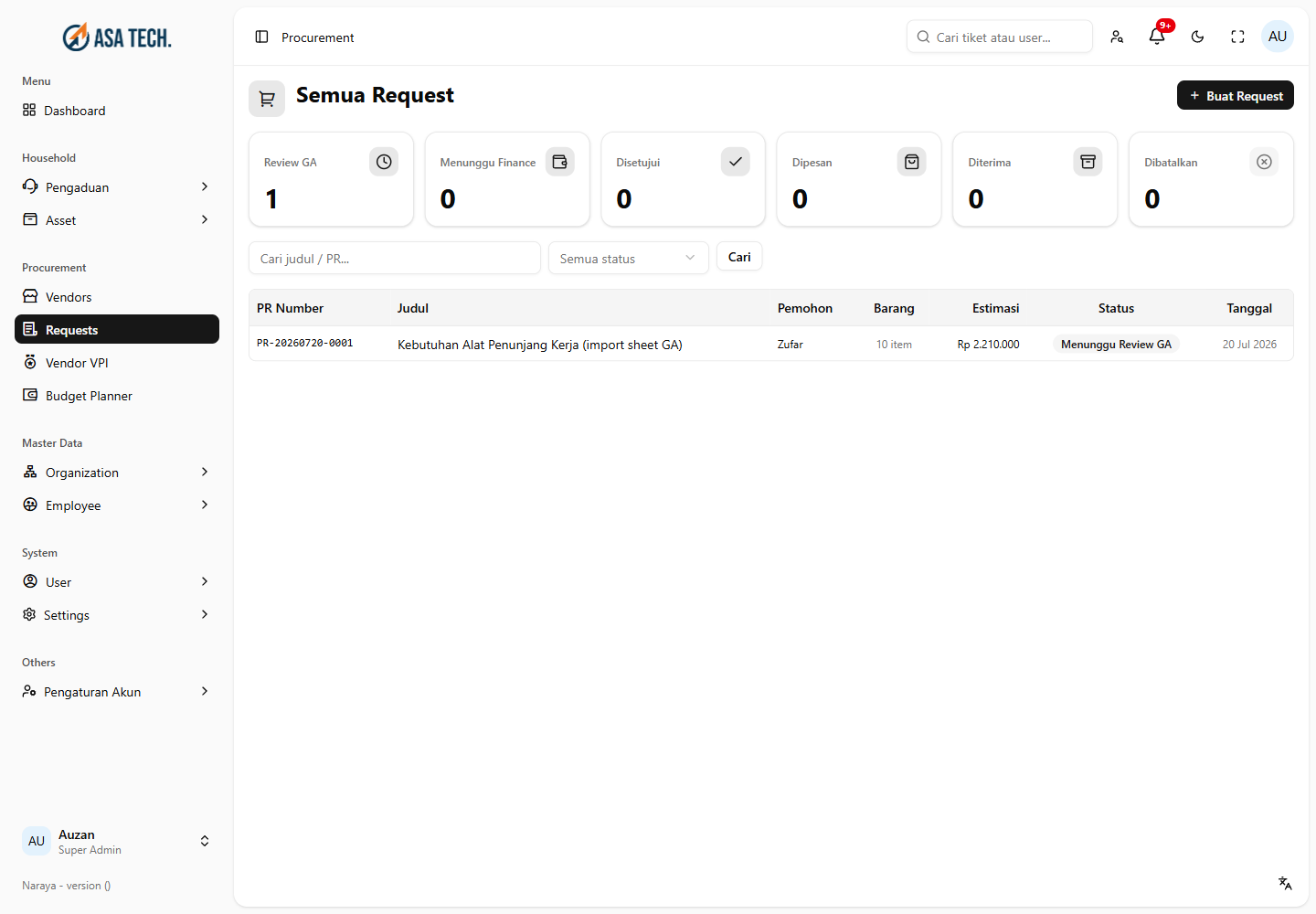
Task: Click the Diterima archive box icon
Action: click(x=1088, y=162)
